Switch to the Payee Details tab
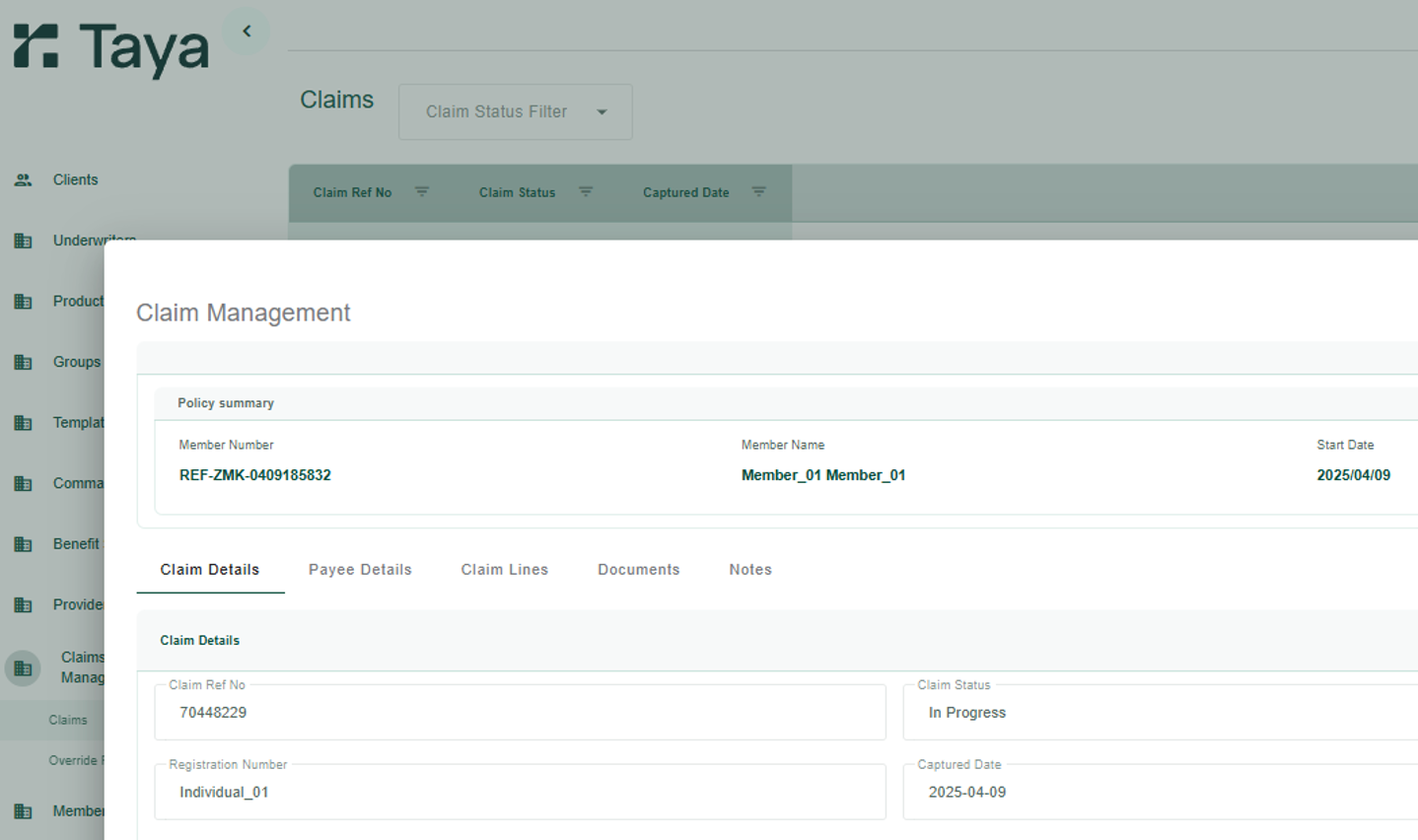Screen dimensions: 1418x840 point(360,570)
